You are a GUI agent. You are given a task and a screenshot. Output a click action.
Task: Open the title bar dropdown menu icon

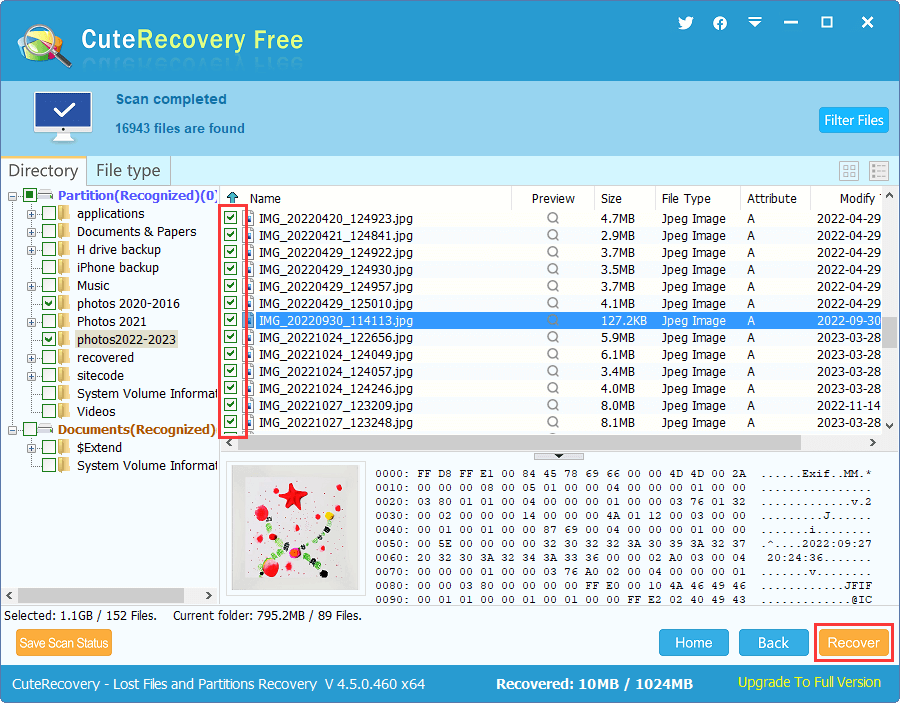(x=755, y=23)
